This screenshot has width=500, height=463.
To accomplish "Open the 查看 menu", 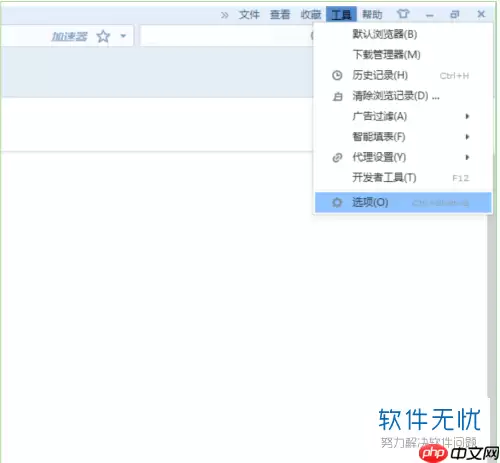I will [280, 14].
